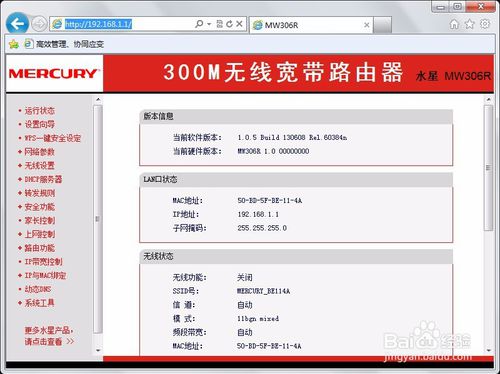Screen dimensions: 500x374
Task: Click the 版本信息 section header
Action: click(296, 116)
